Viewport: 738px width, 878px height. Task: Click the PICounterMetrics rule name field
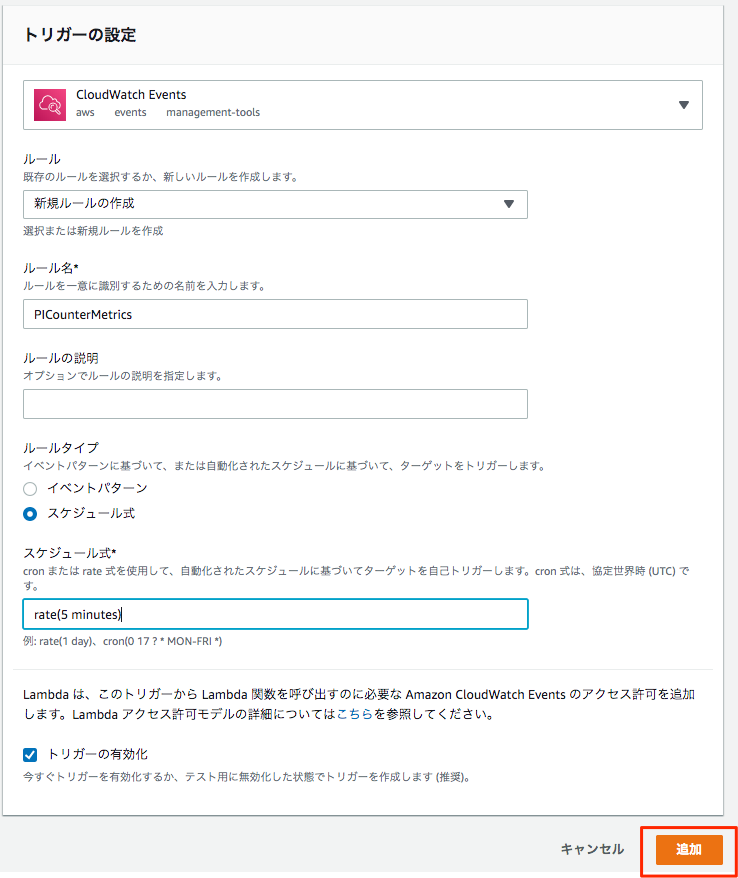275,314
